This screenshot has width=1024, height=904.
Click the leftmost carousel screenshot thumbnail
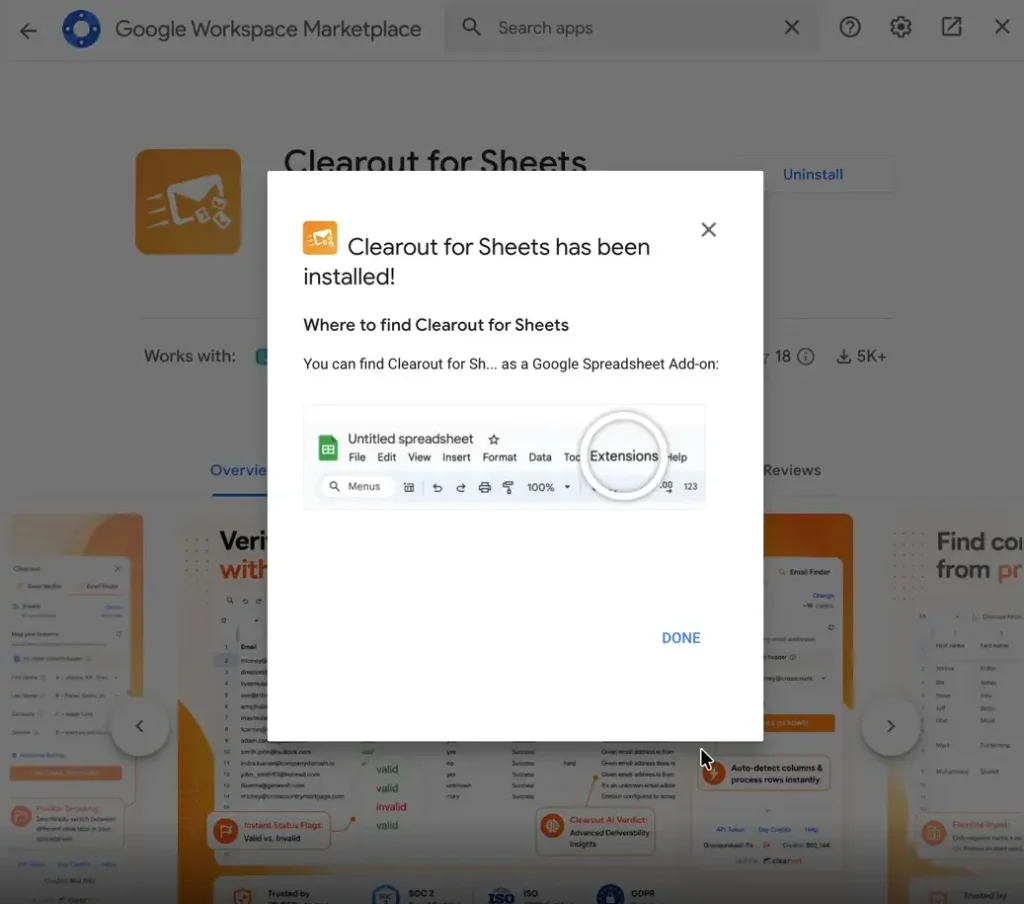(x=72, y=709)
